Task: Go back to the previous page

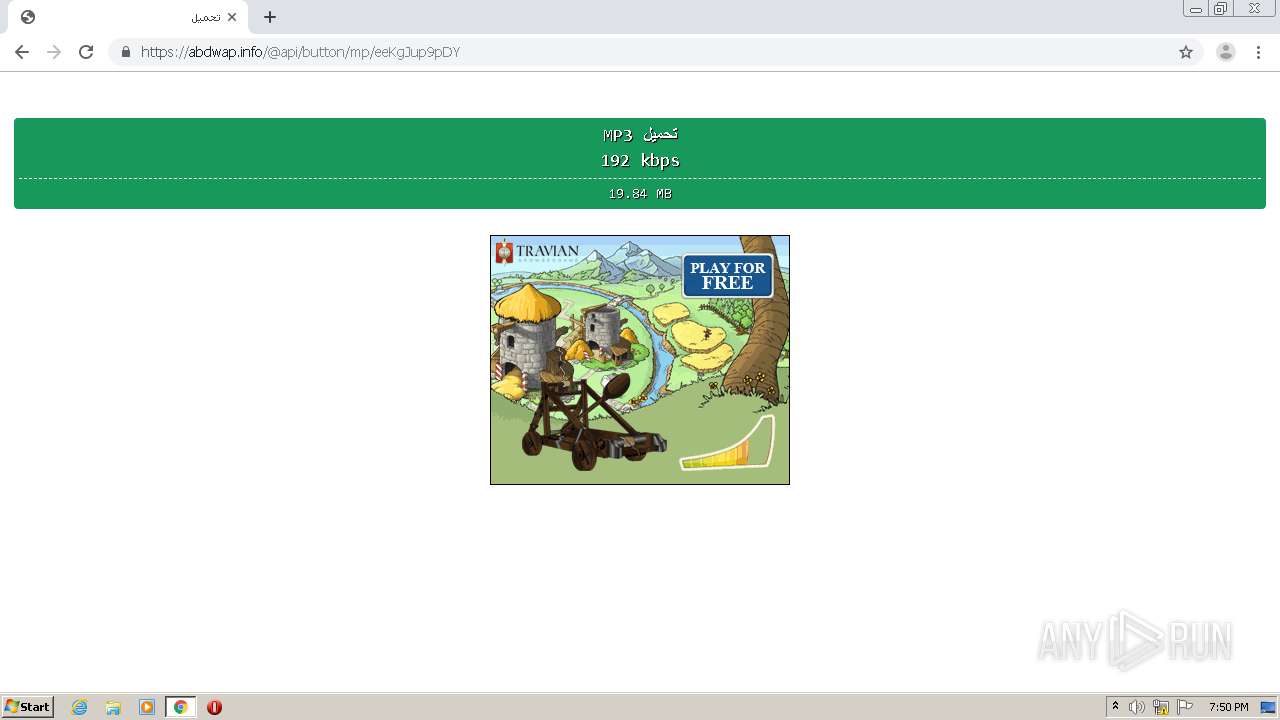Action: click(22, 52)
